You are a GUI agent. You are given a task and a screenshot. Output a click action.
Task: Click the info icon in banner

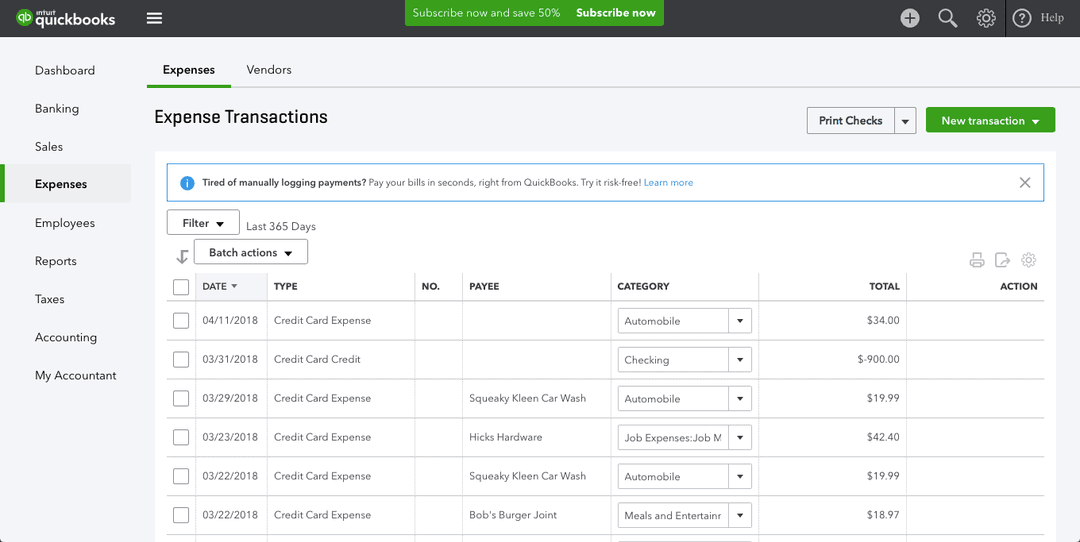(x=187, y=183)
